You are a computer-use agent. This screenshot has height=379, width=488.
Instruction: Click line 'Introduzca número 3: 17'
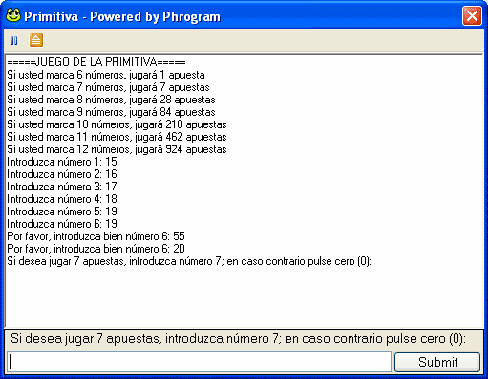point(63,186)
